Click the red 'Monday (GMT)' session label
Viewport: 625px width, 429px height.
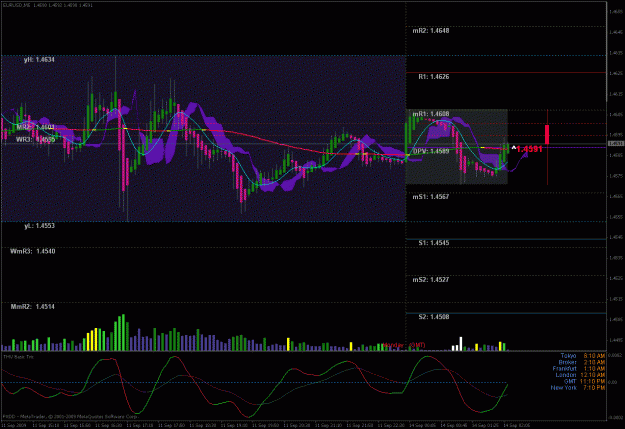(x=404, y=345)
